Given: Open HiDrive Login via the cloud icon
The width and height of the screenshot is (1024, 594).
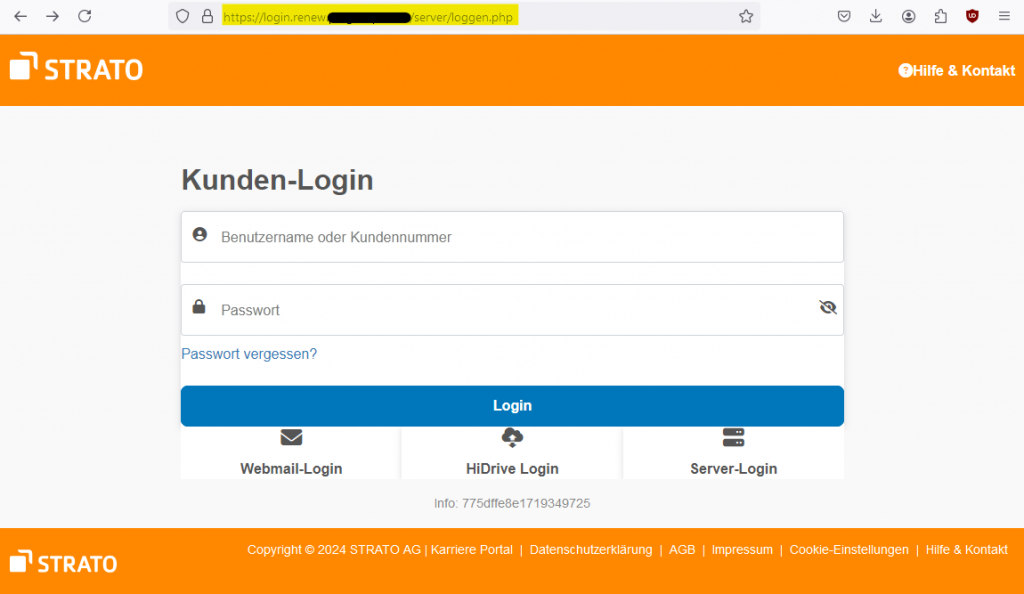Looking at the screenshot, I should pos(512,437).
